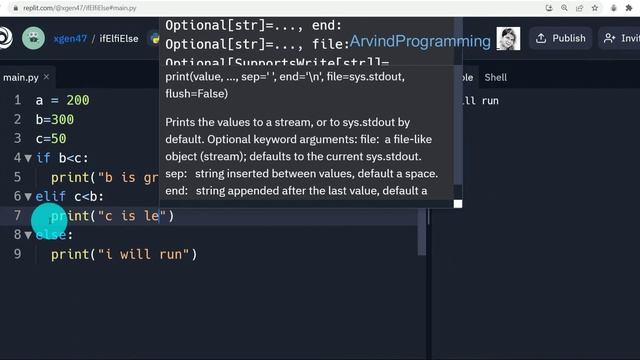Select the main.py file tab
640x360 pixels.
tap(21, 77)
